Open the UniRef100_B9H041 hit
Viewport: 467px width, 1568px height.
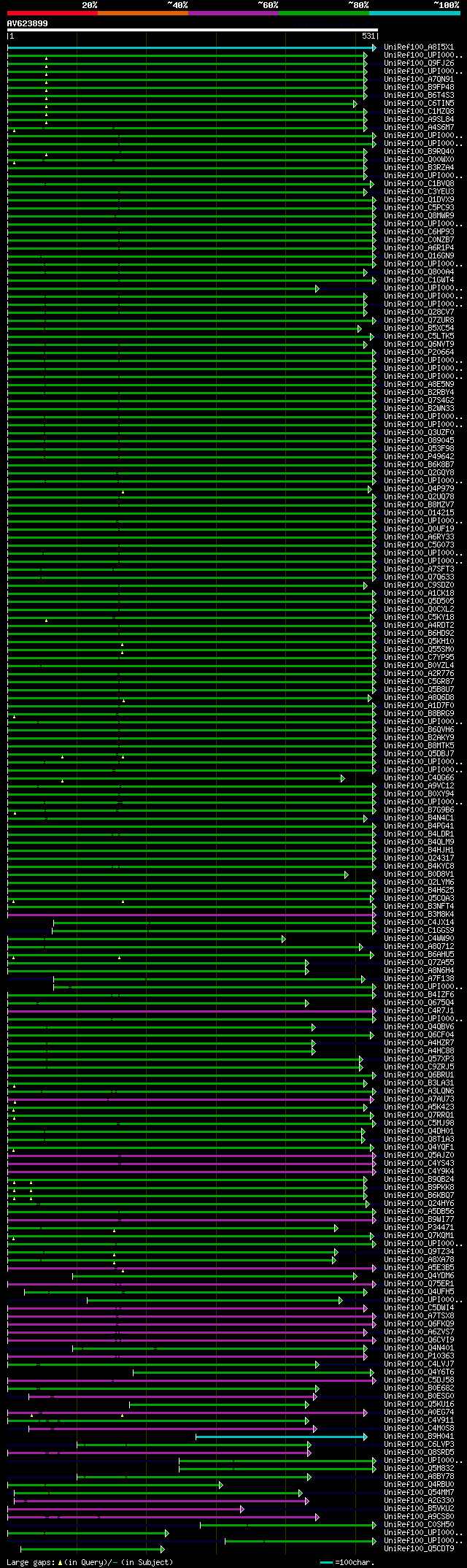coord(419,1437)
